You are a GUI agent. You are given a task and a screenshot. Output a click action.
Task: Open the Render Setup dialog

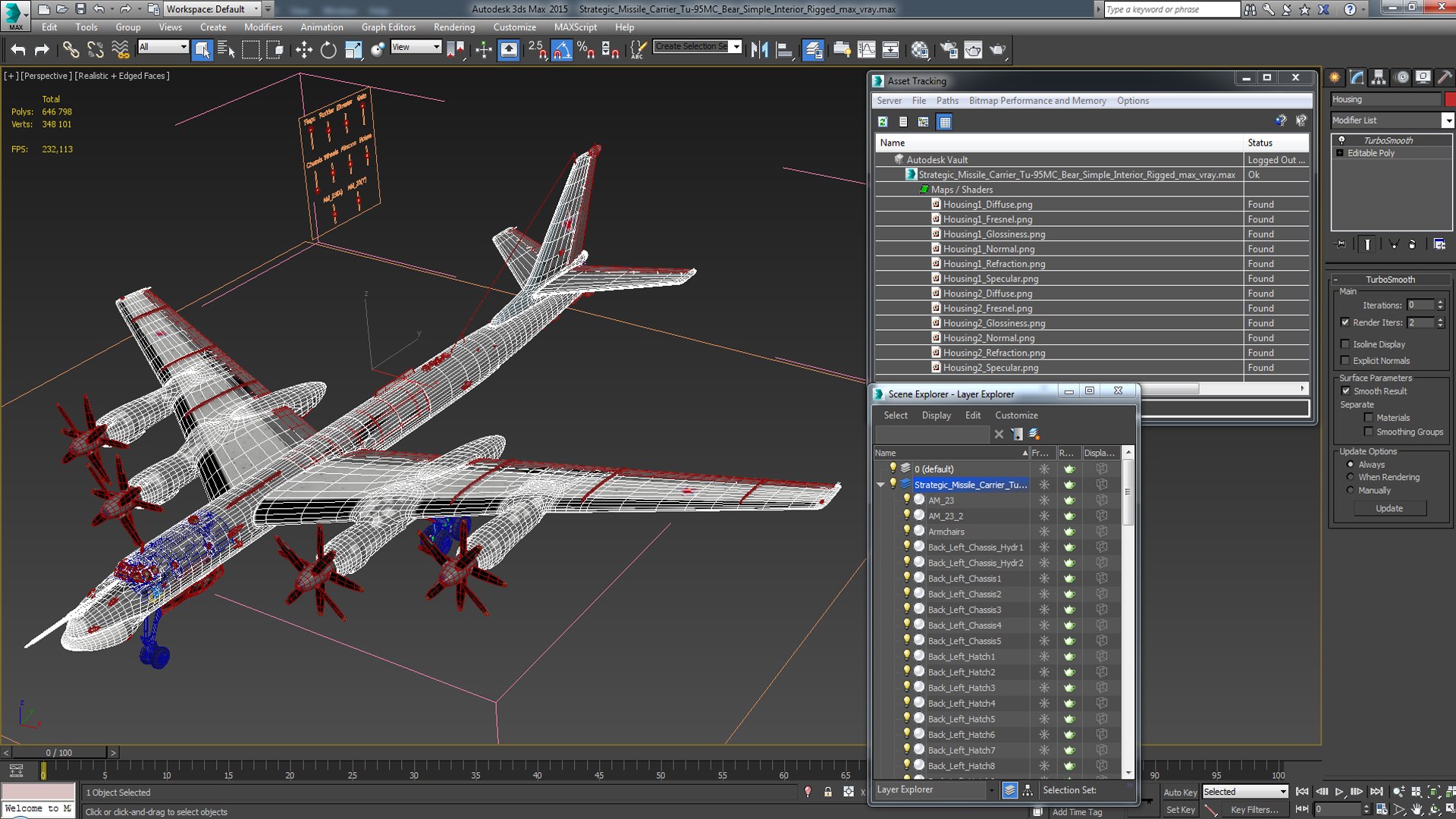point(949,50)
